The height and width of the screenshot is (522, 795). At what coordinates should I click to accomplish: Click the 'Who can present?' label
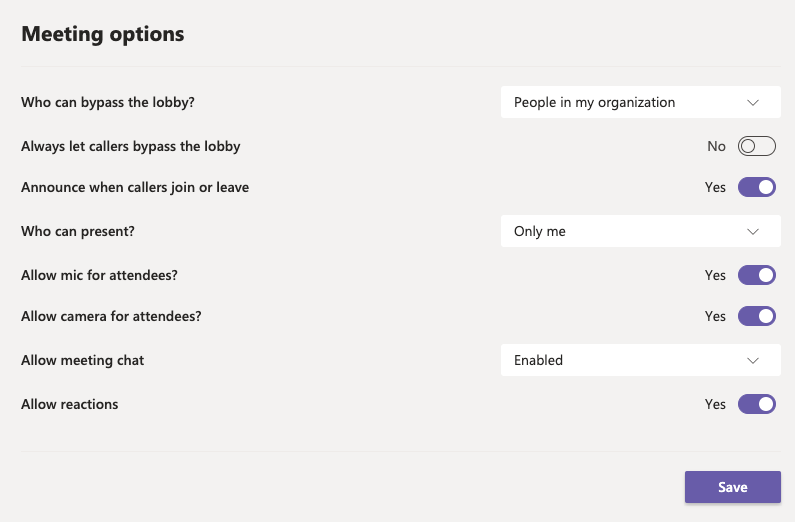tap(78, 231)
